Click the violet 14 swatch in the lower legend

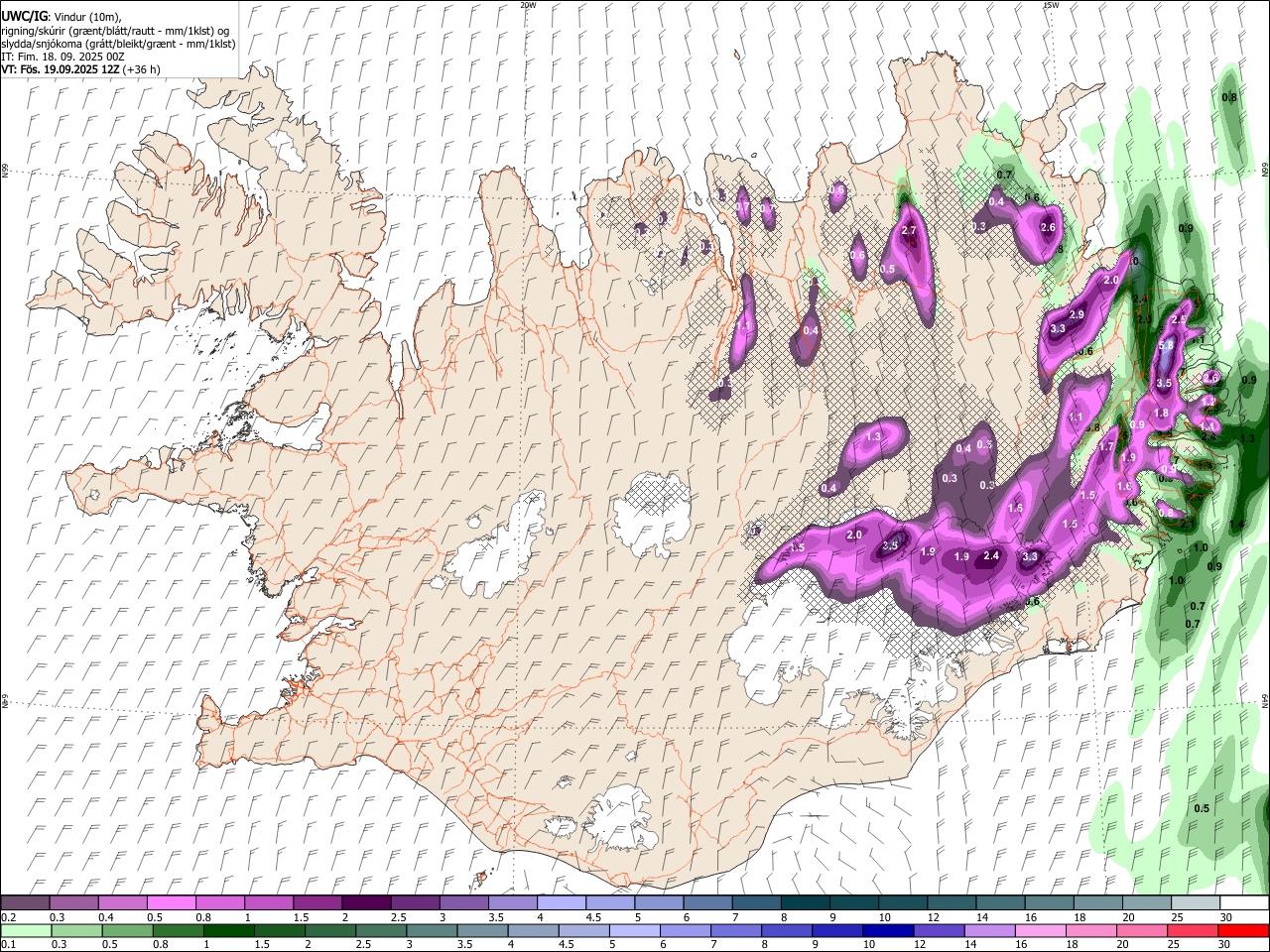(x=990, y=930)
